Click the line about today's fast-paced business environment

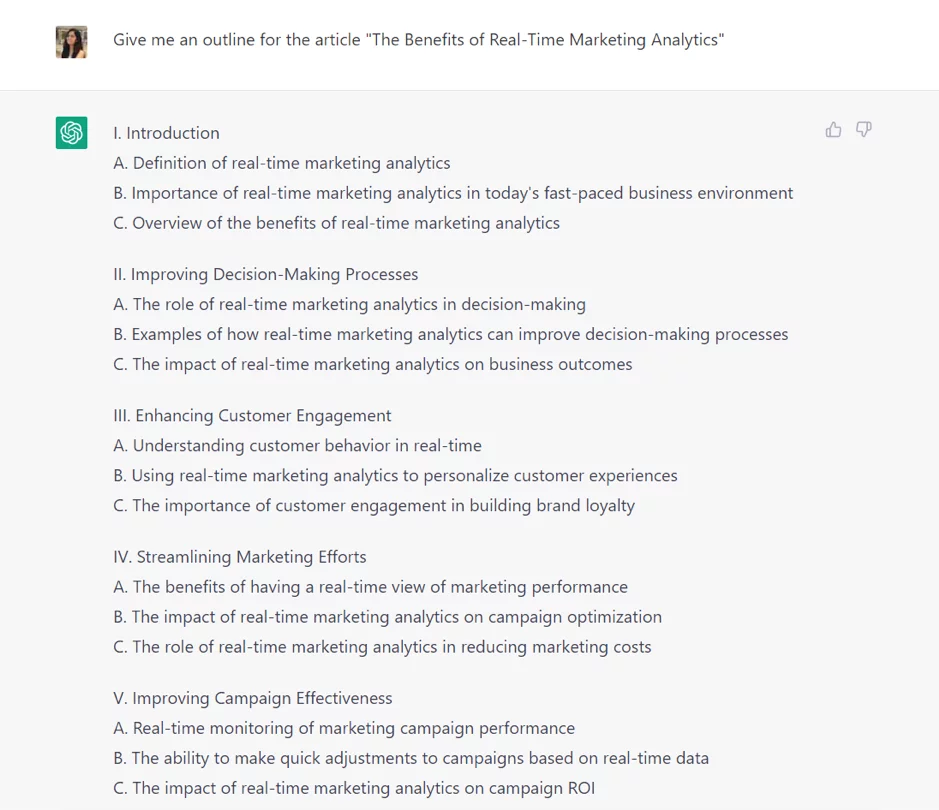point(453,193)
